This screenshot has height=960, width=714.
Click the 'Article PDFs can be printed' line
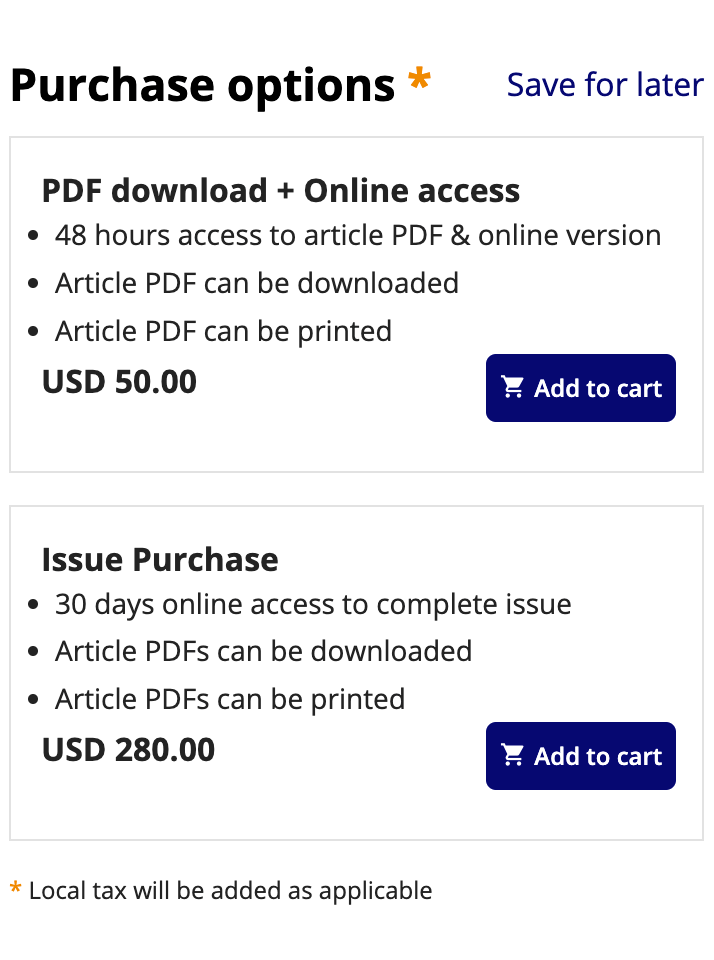pos(230,700)
